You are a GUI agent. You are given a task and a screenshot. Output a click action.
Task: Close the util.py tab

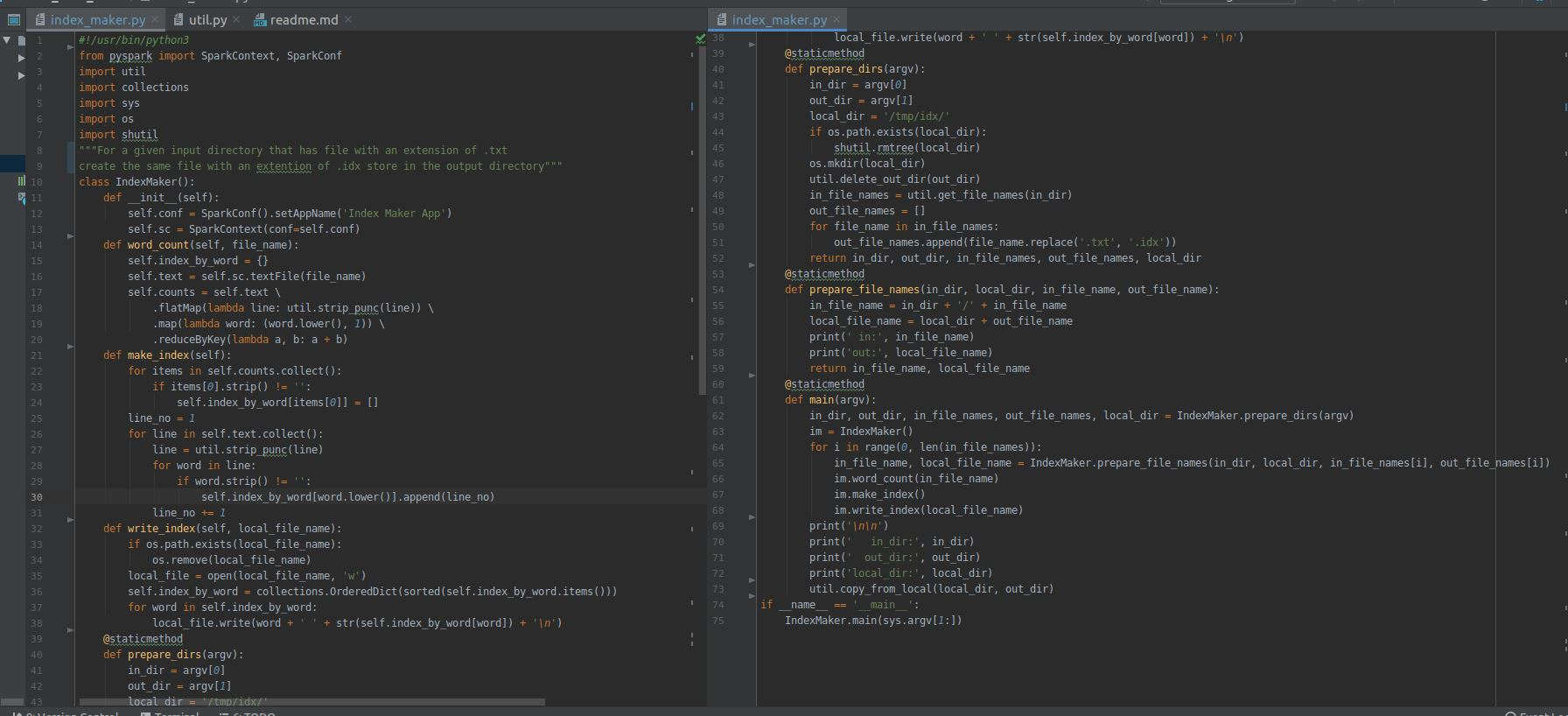(236, 19)
